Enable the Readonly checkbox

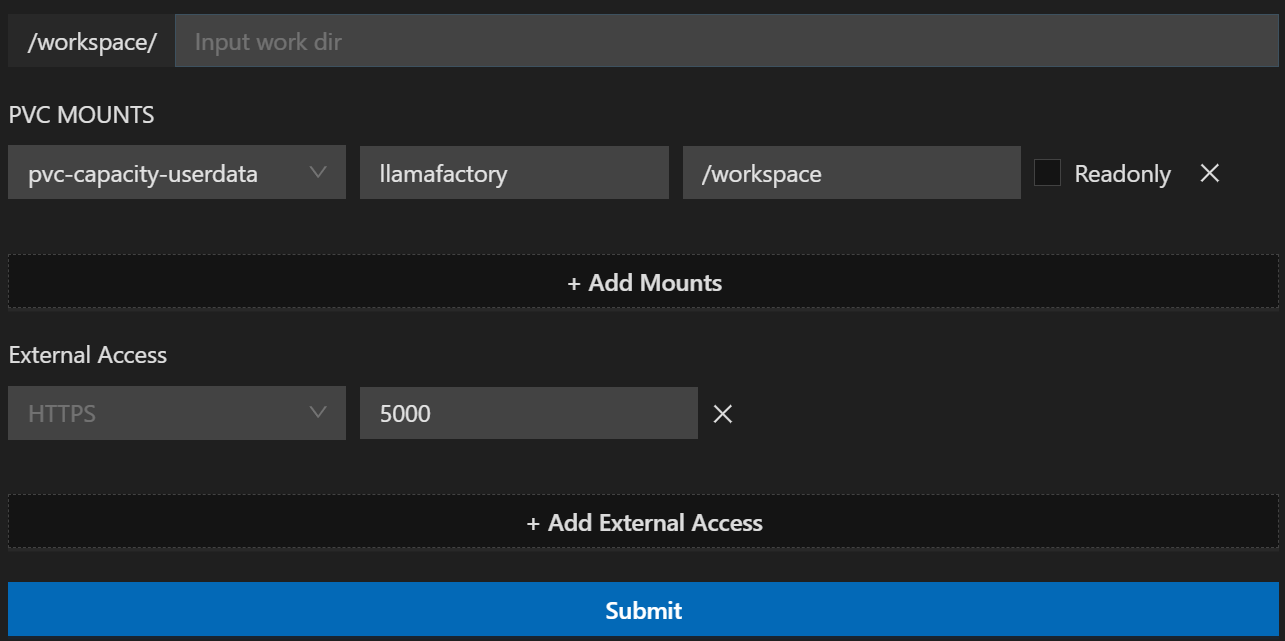click(x=1047, y=173)
